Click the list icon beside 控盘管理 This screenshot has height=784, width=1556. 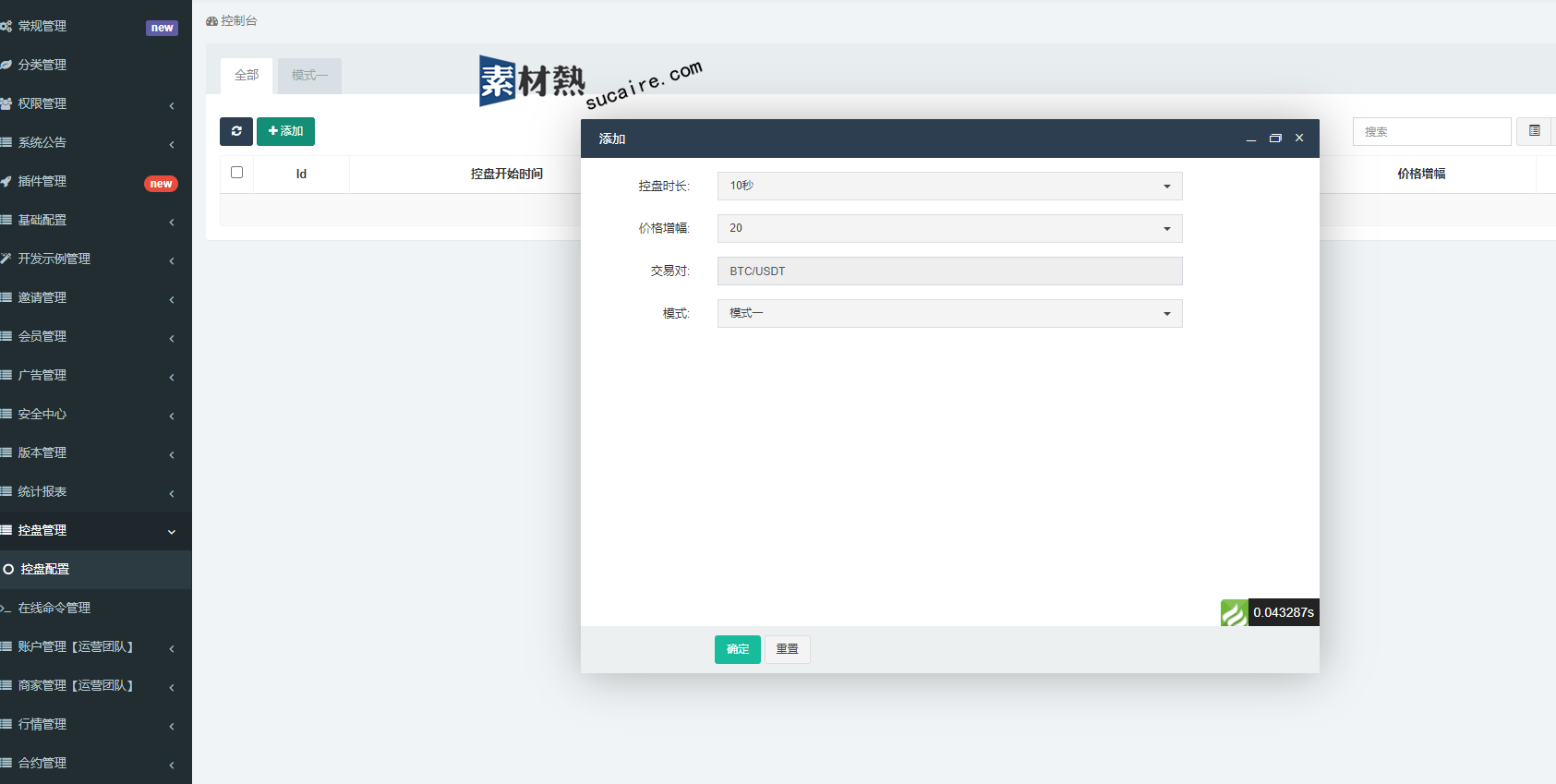click(x=6, y=530)
